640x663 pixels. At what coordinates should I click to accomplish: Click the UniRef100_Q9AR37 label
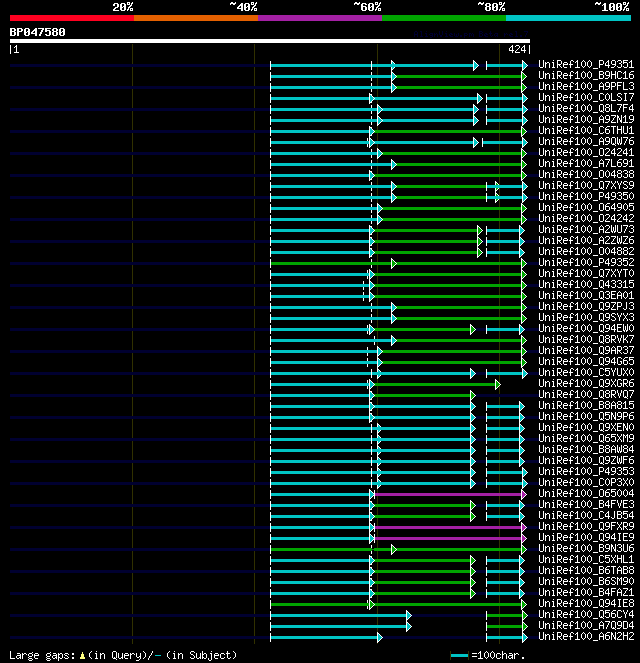(586, 350)
